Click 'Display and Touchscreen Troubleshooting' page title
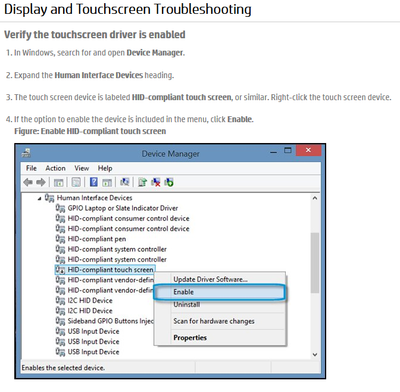Screen dimensions: 400x392 point(128,9)
